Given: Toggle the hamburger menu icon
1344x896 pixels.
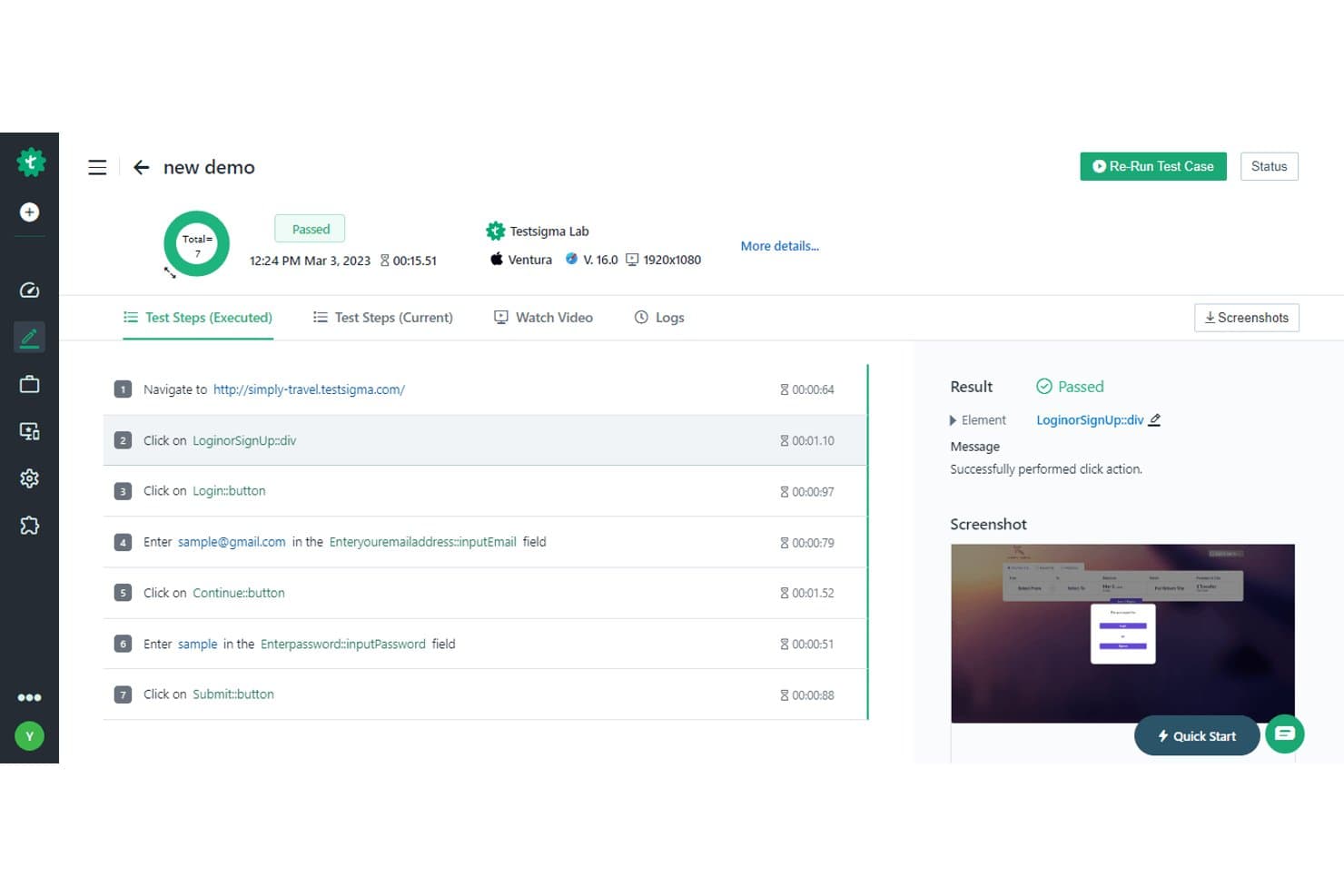Looking at the screenshot, I should point(97,168).
